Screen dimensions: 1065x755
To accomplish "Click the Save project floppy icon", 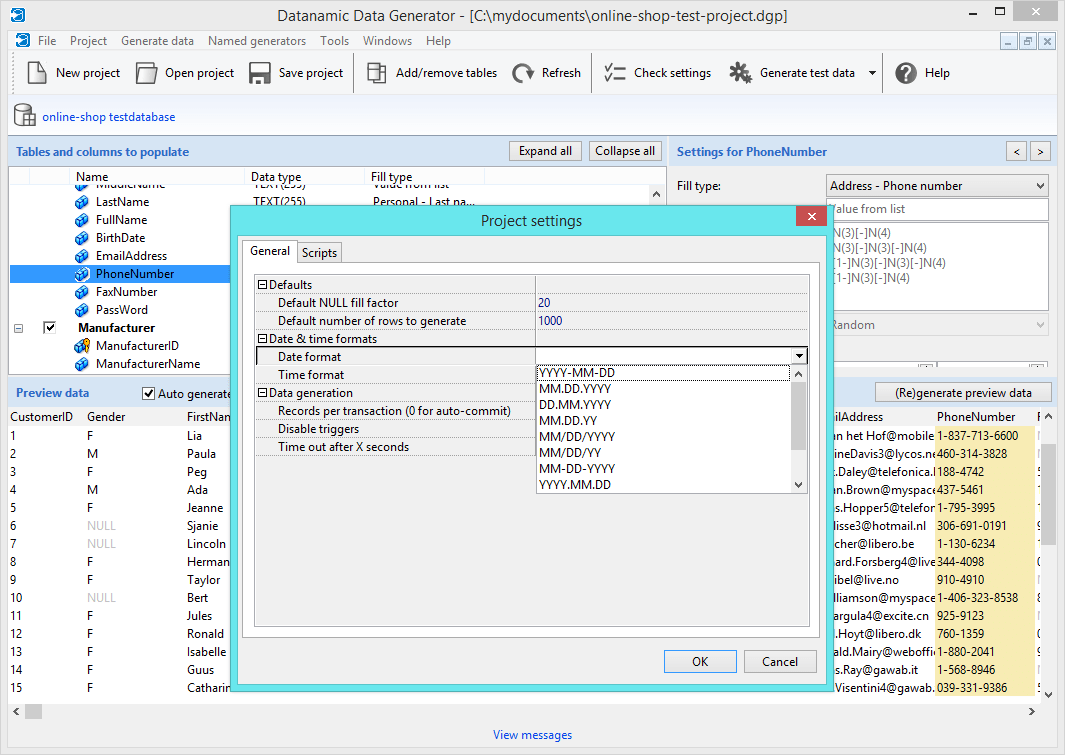I will (x=259, y=73).
